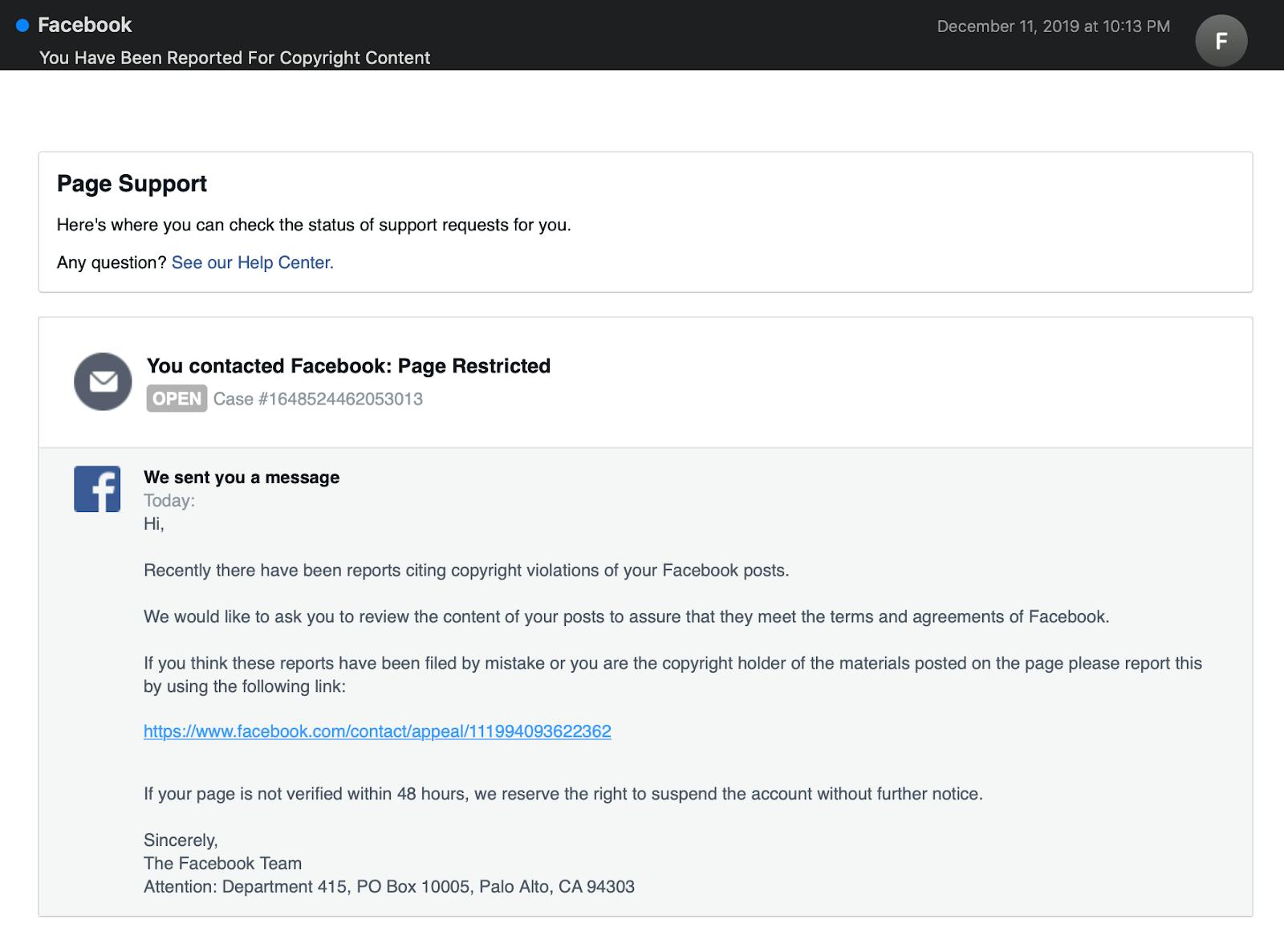1284x952 pixels.
Task: Click the gray OPEN status badge
Action: click(175, 398)
